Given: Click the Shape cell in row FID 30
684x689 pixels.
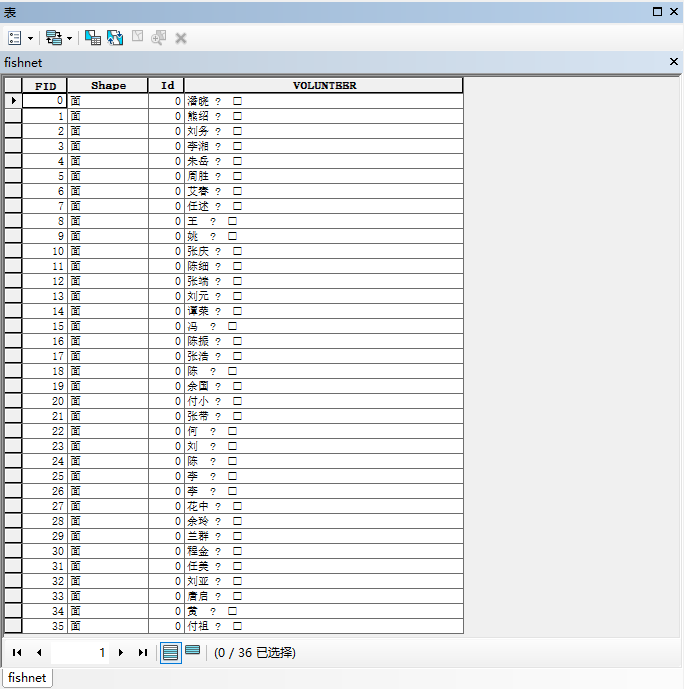Looking at the screenshot, I should [x=108, y=551].
